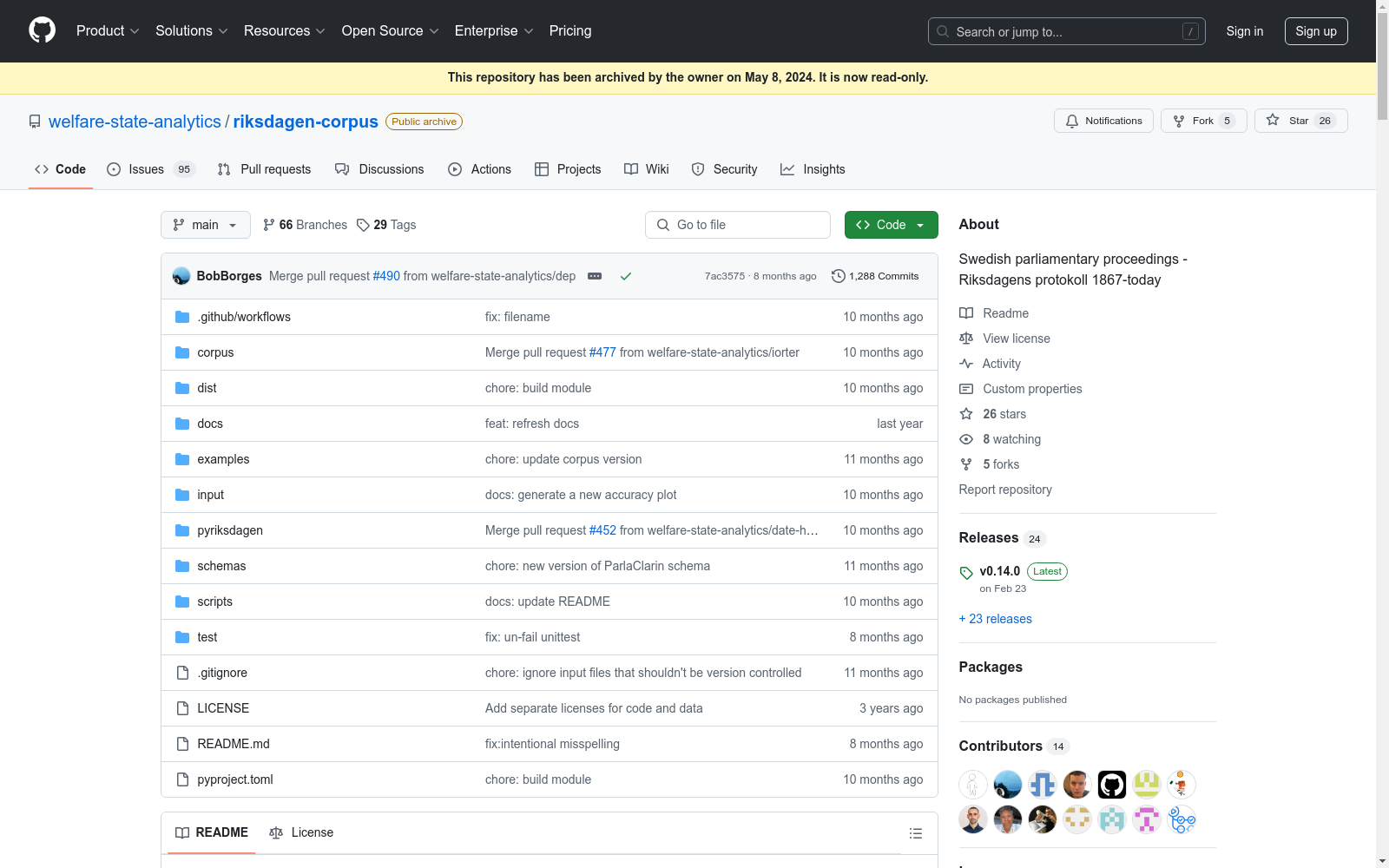Open the corpus folder
The height and width of the screenshot is (868, 1389).
coord(215,352)
